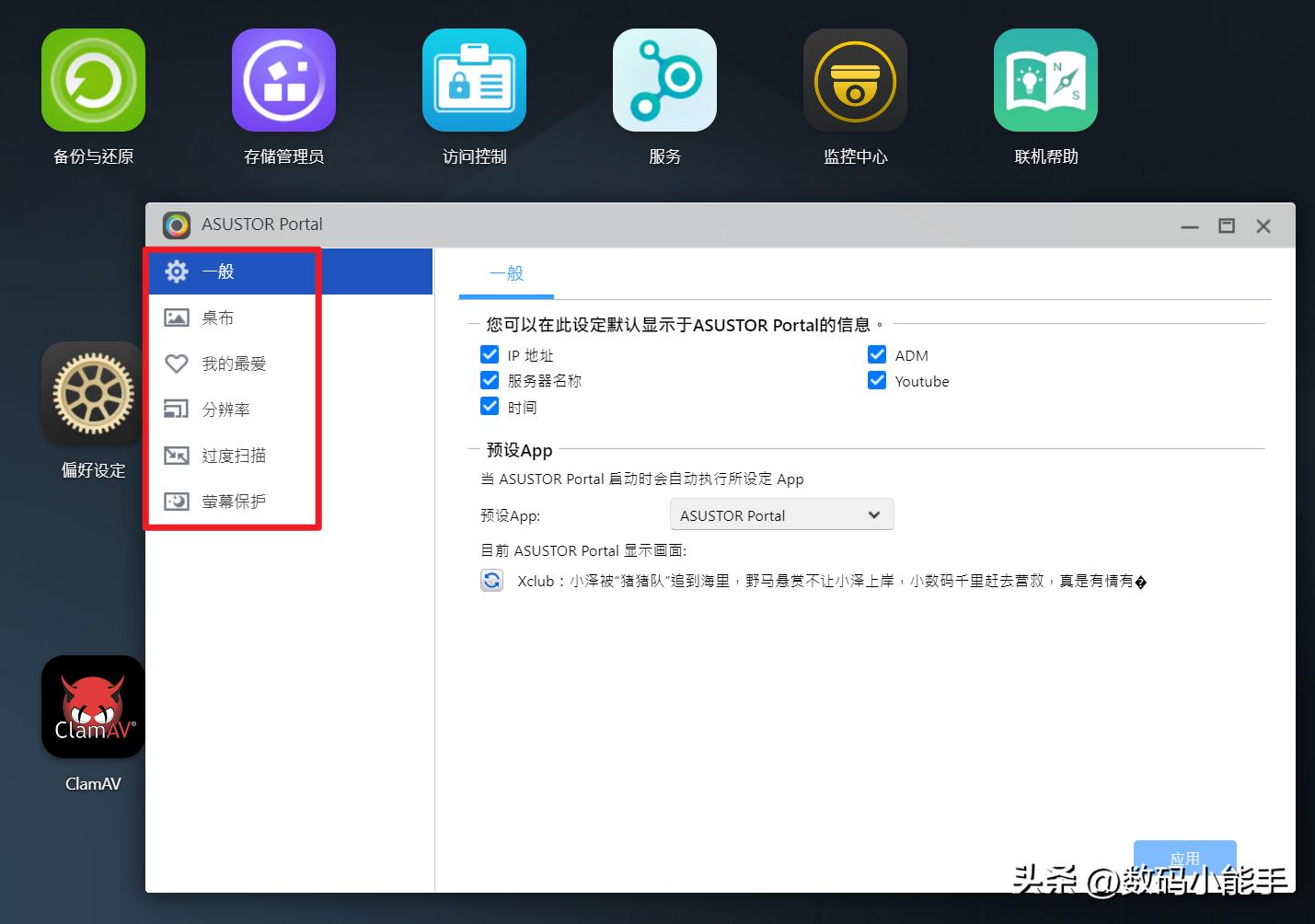
Task: Launch the 监控中心 app
Action: 855,80
